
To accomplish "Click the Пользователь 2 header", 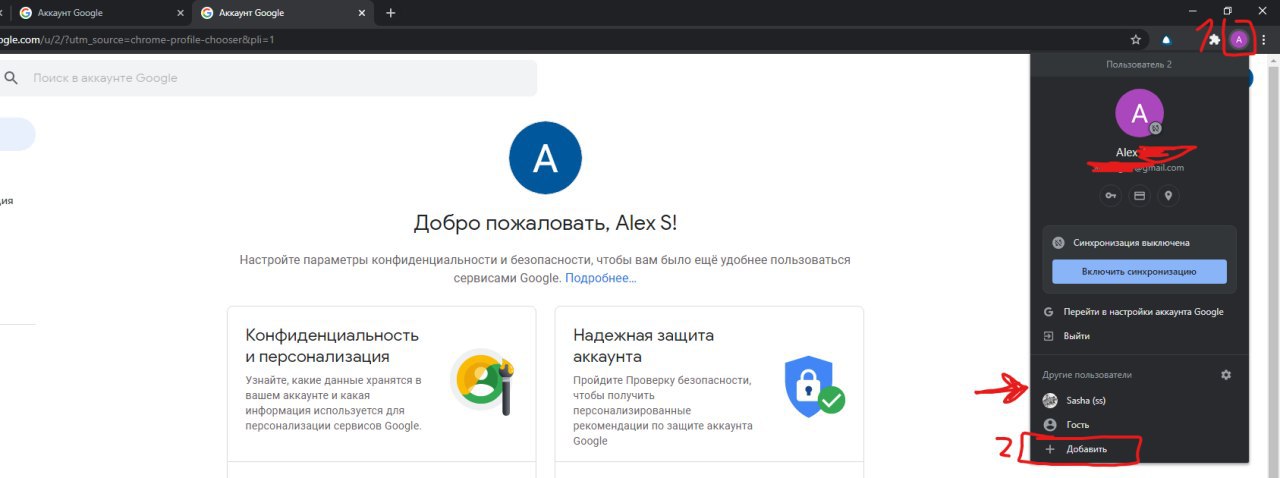I will coord(1139,64).
